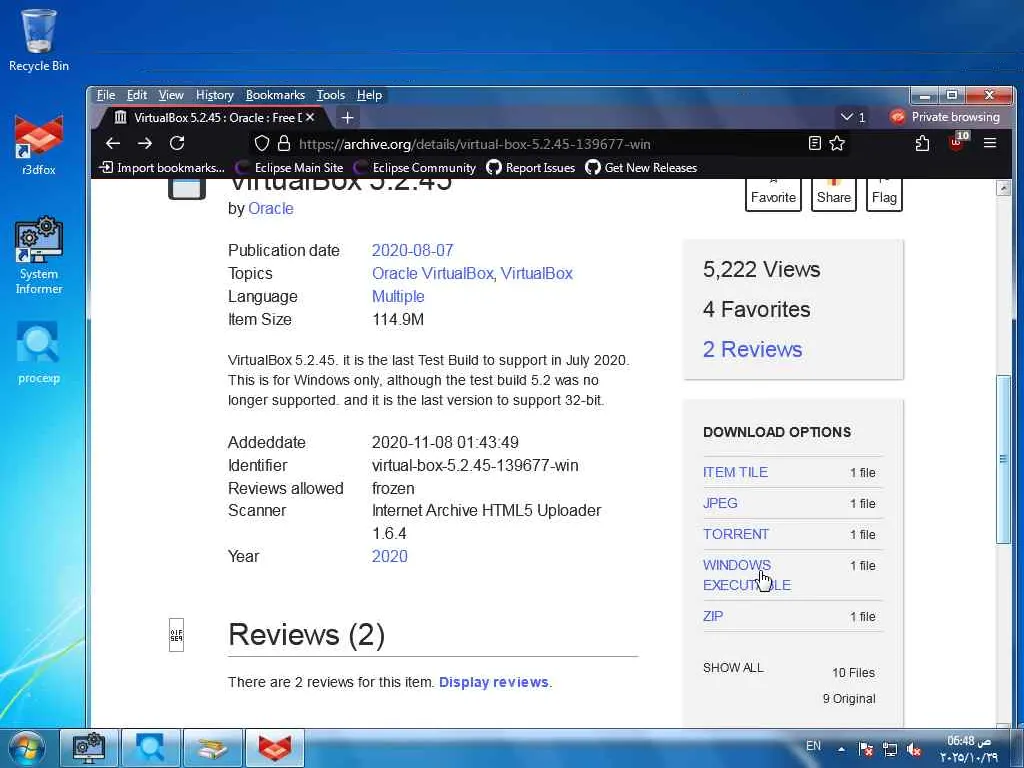This screenshot has height=768, width=1024.
Task: Click the Multiple language link
Action: [398, 296]
